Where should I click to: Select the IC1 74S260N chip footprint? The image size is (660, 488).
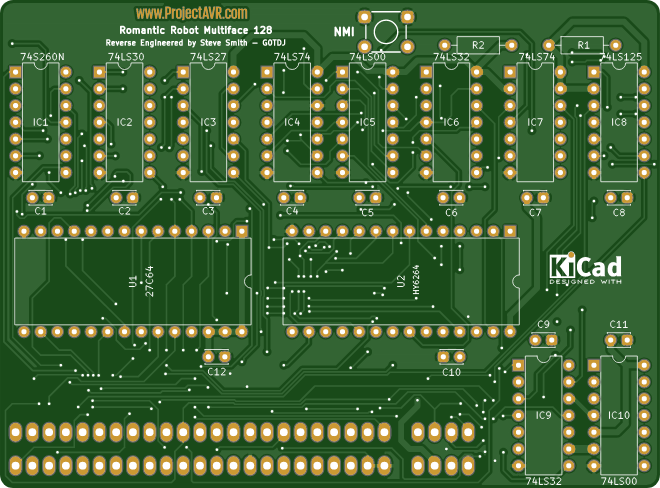click(x=40, y=123)
